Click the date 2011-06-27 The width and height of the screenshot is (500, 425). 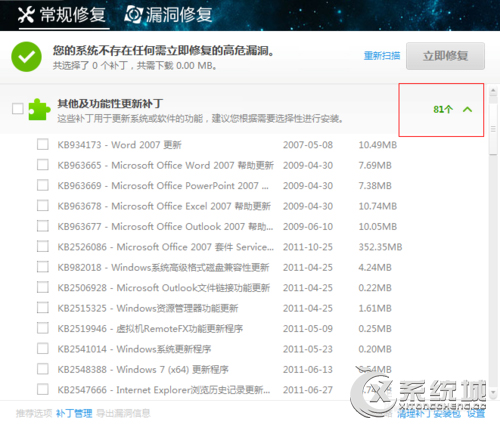click(x=308, y=390)
